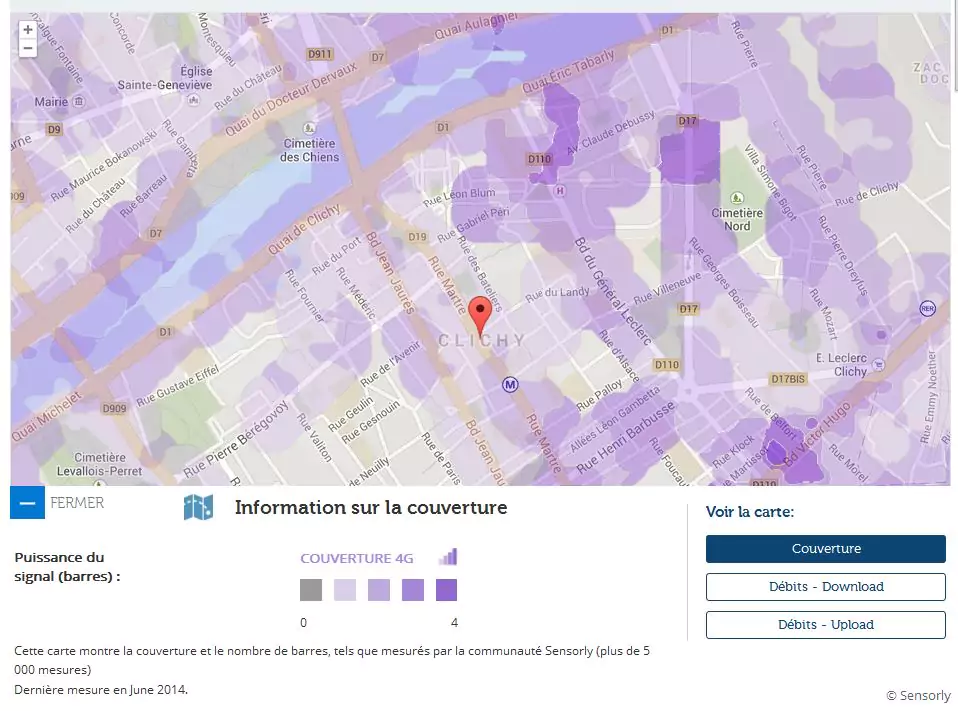Zoom in on the map with plus button
Viewport: 958px width, 711px height.
(x=27, y=30)
